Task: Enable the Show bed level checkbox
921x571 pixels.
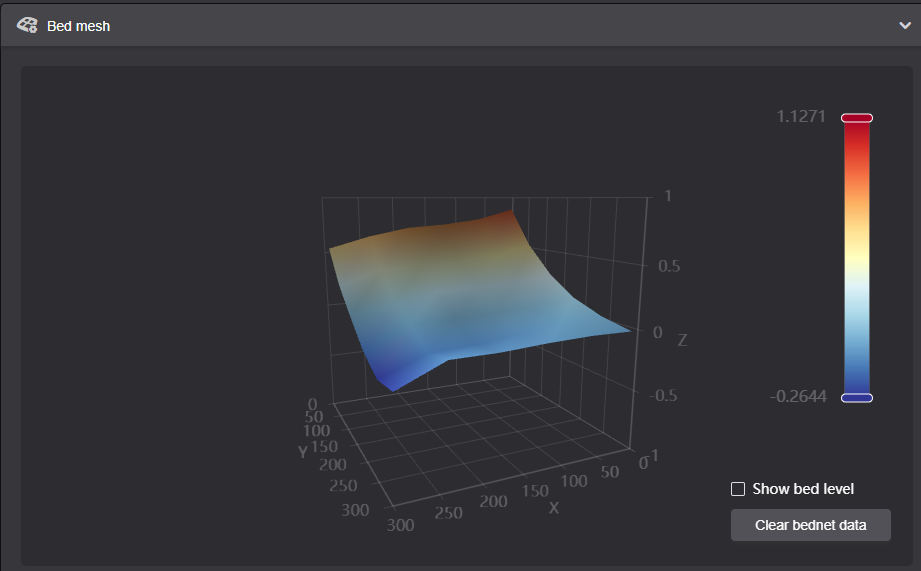Action: [738, 489]
